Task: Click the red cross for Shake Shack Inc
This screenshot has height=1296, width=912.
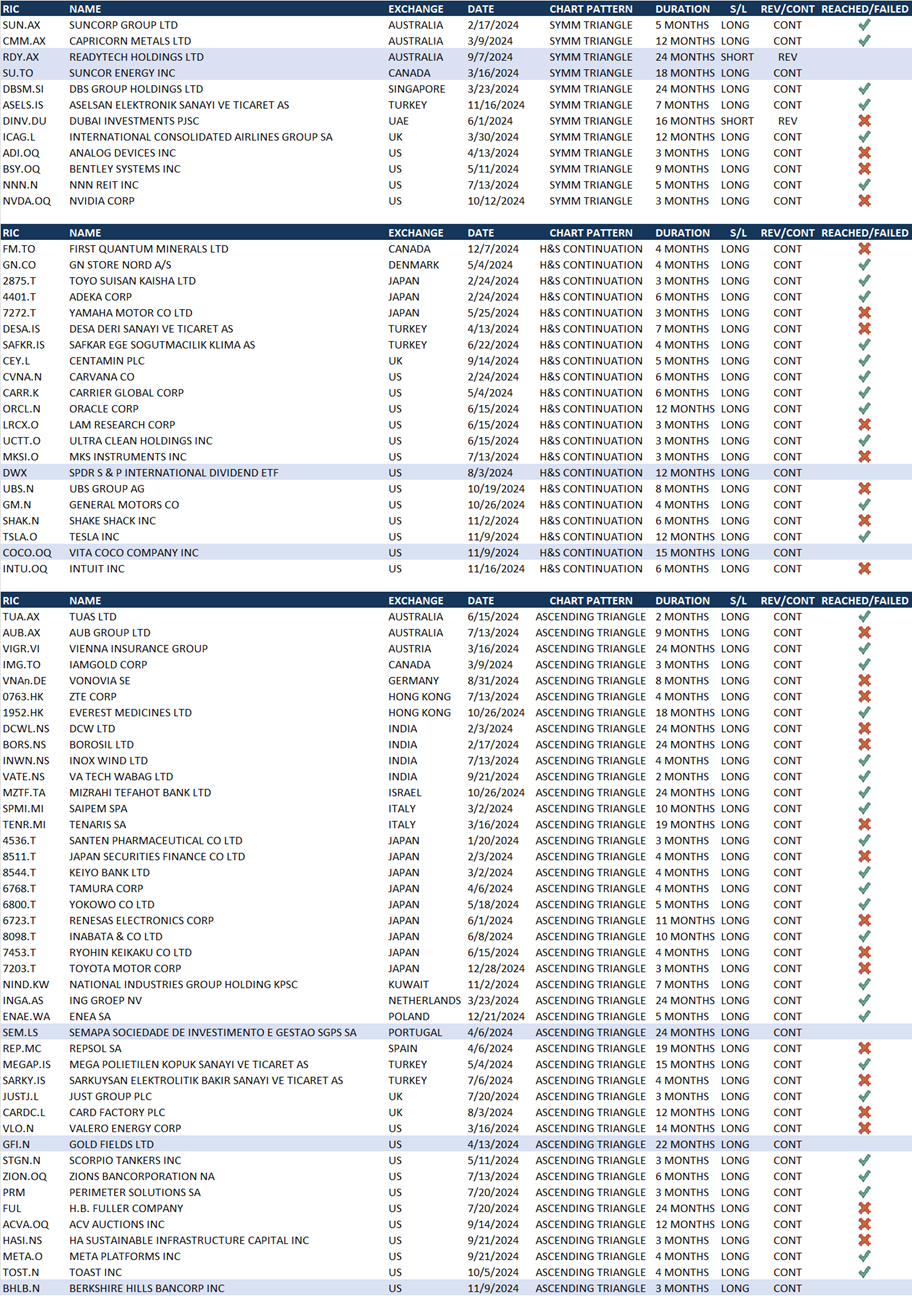Action: click(864, 521)
